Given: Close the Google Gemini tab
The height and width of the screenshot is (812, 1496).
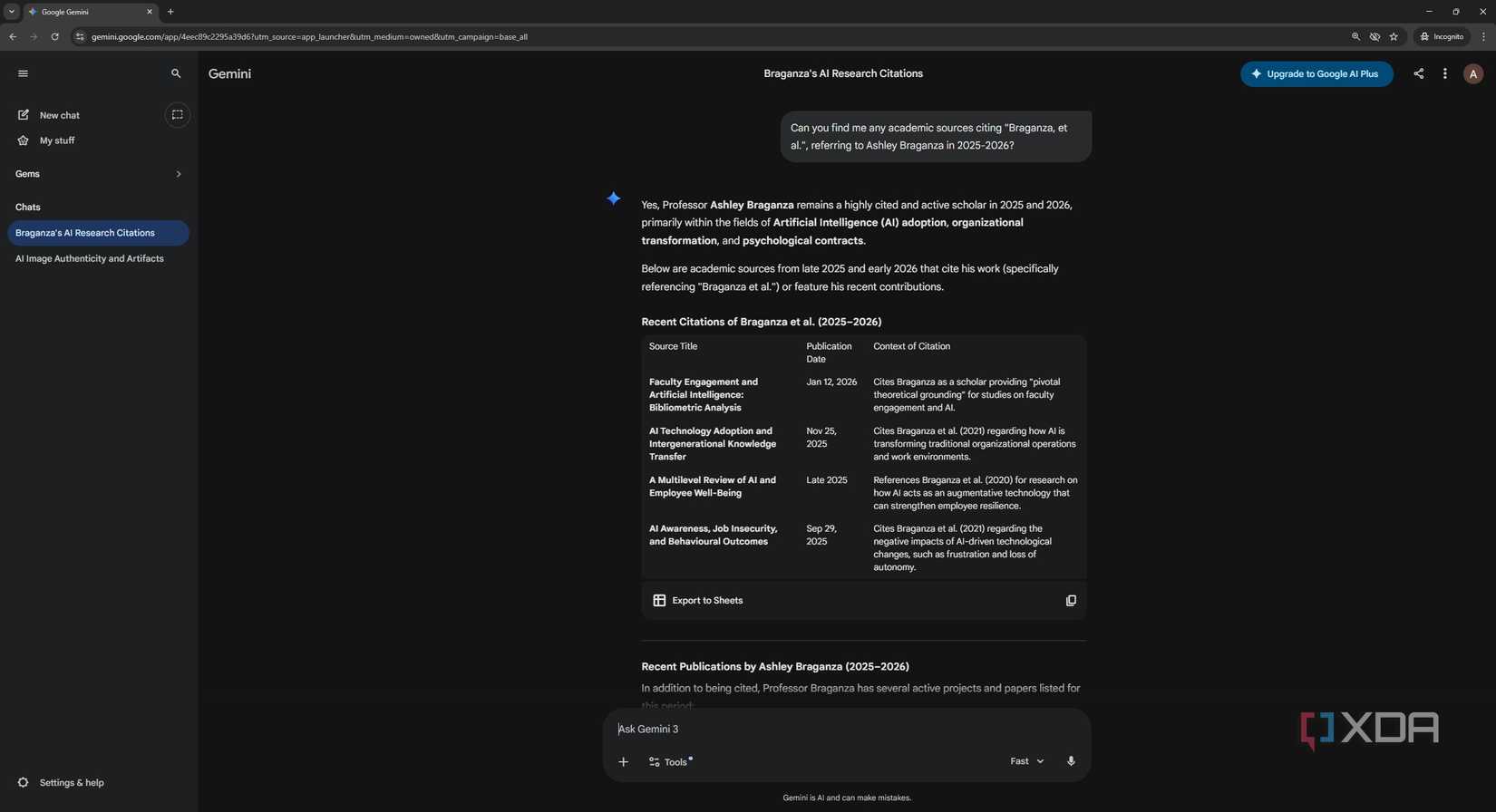Looking at the screenshot, I should pyautogui.click(x=150, y=12).
